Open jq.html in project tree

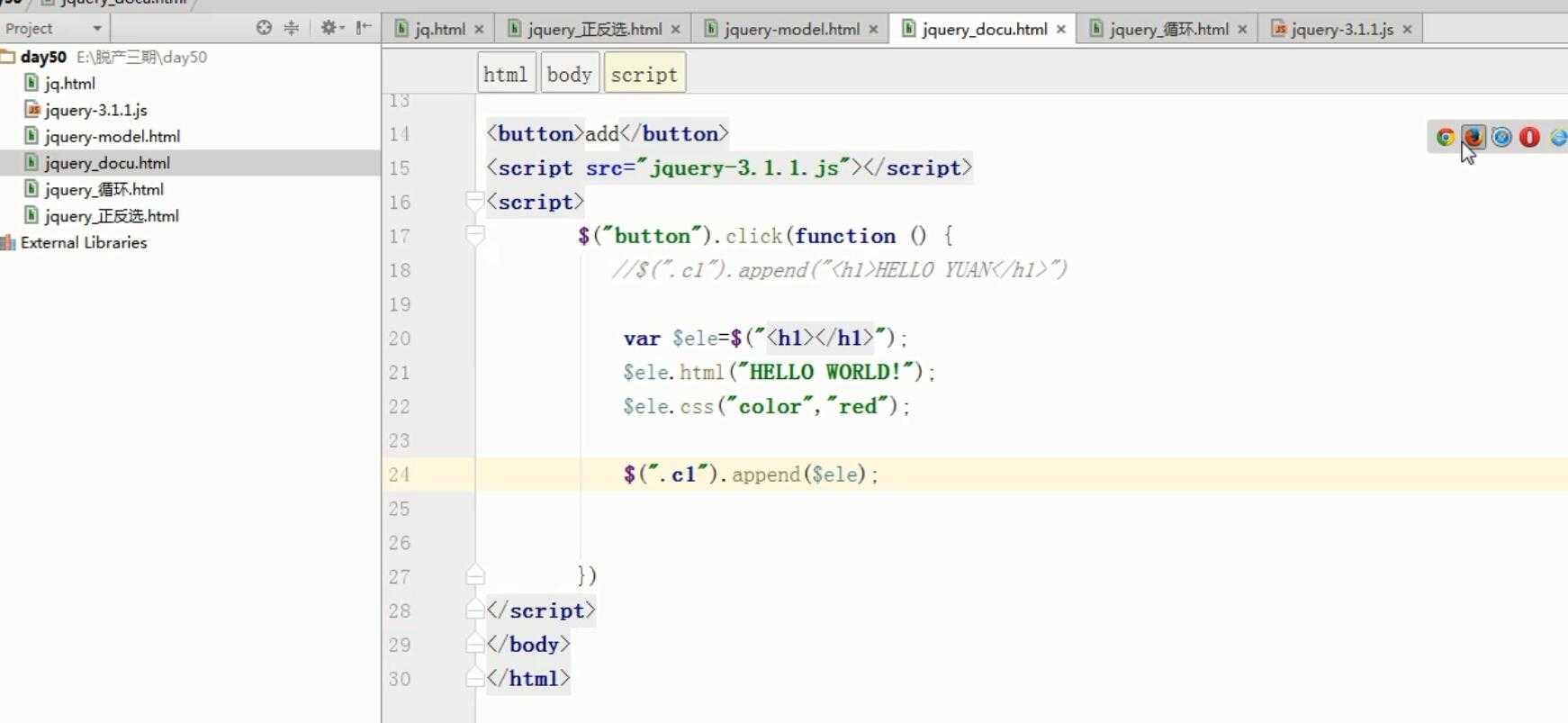click(x=70, y=84)
